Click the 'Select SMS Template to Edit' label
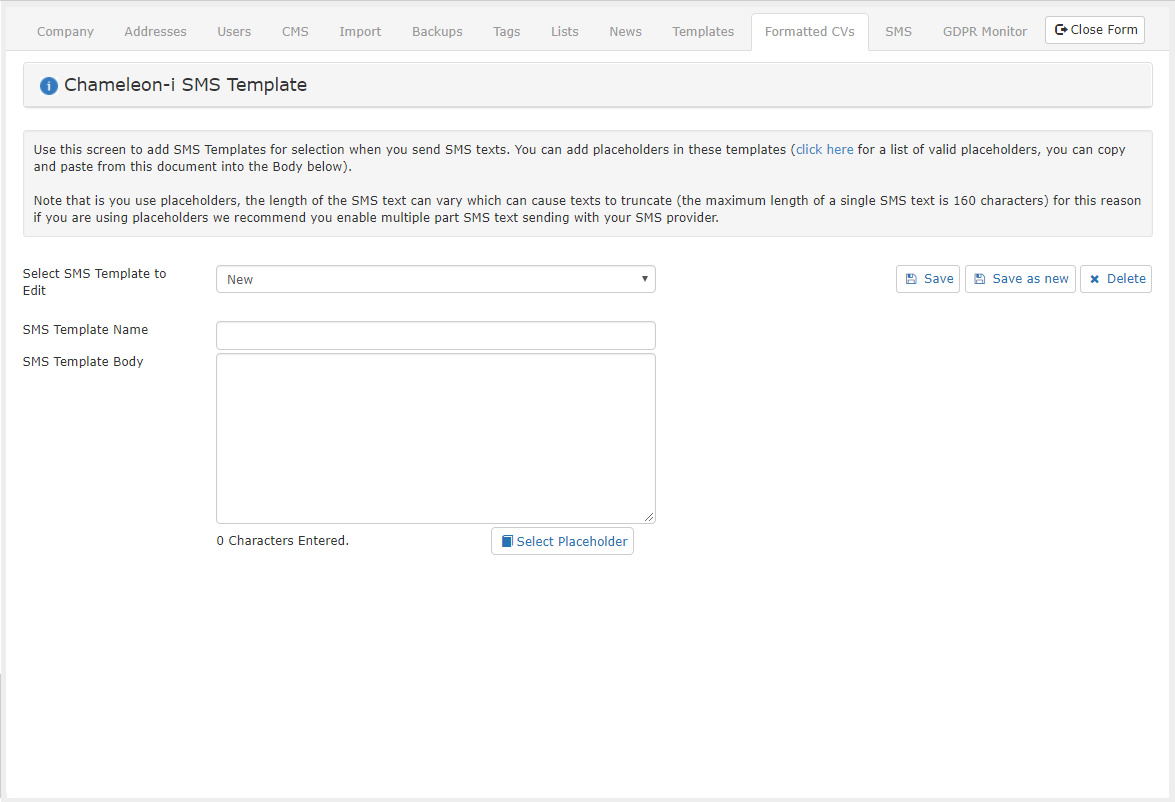This screenshot has width=1175, height=802. [x=94, y=282]
